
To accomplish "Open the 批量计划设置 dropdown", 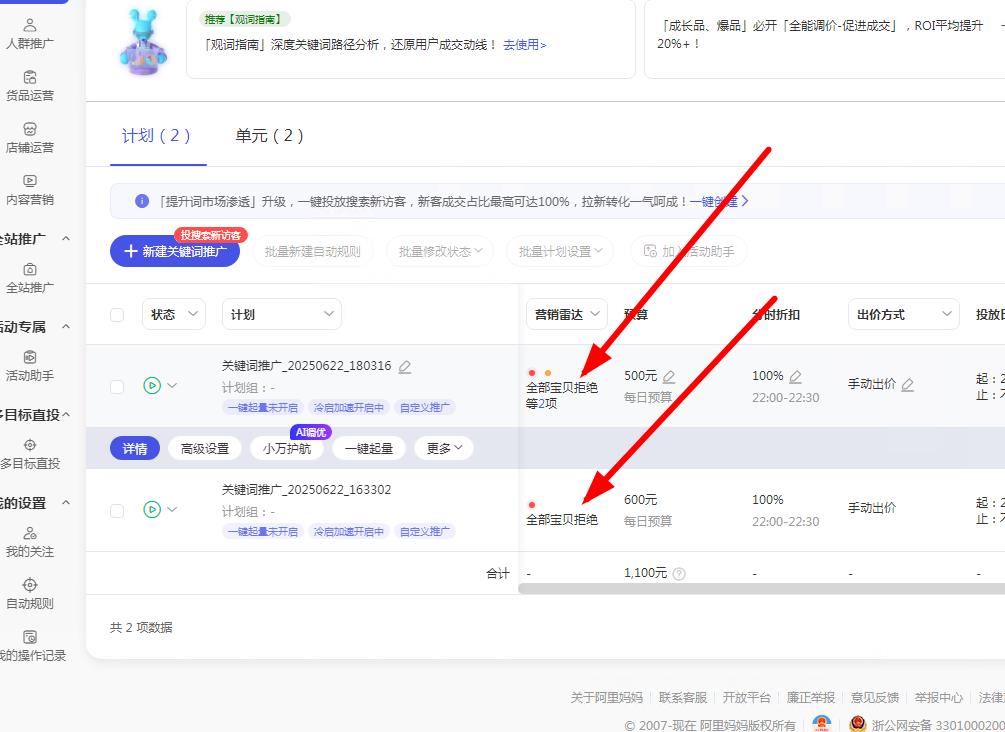I will 560,251.
